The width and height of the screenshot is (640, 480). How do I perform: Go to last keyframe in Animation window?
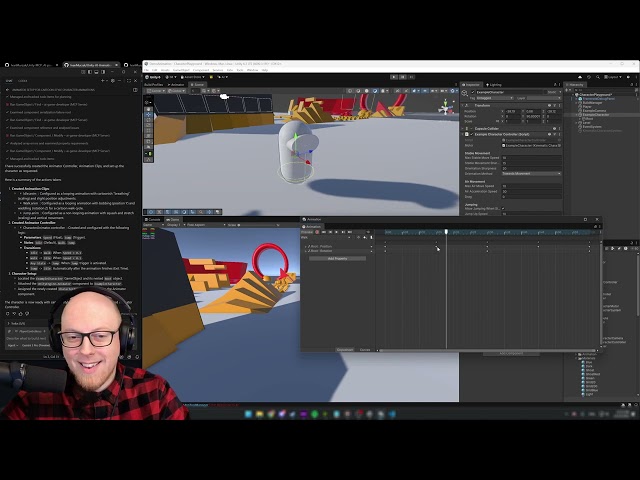coord(349,232)
